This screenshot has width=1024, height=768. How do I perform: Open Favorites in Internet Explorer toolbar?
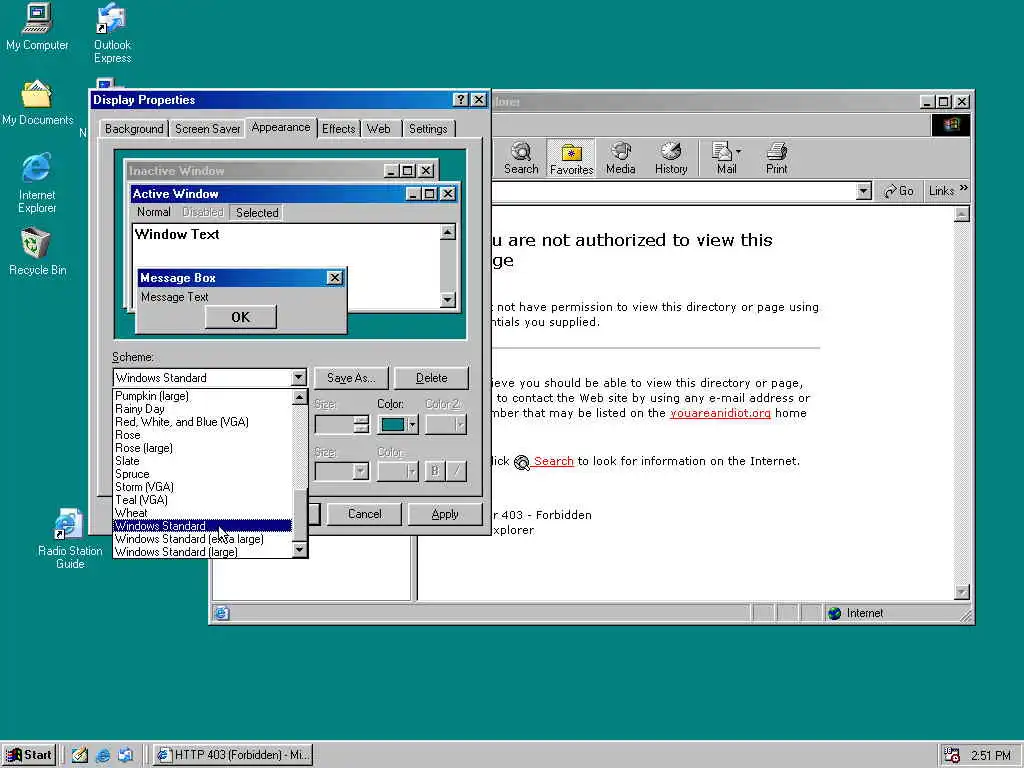coord(571,158)
